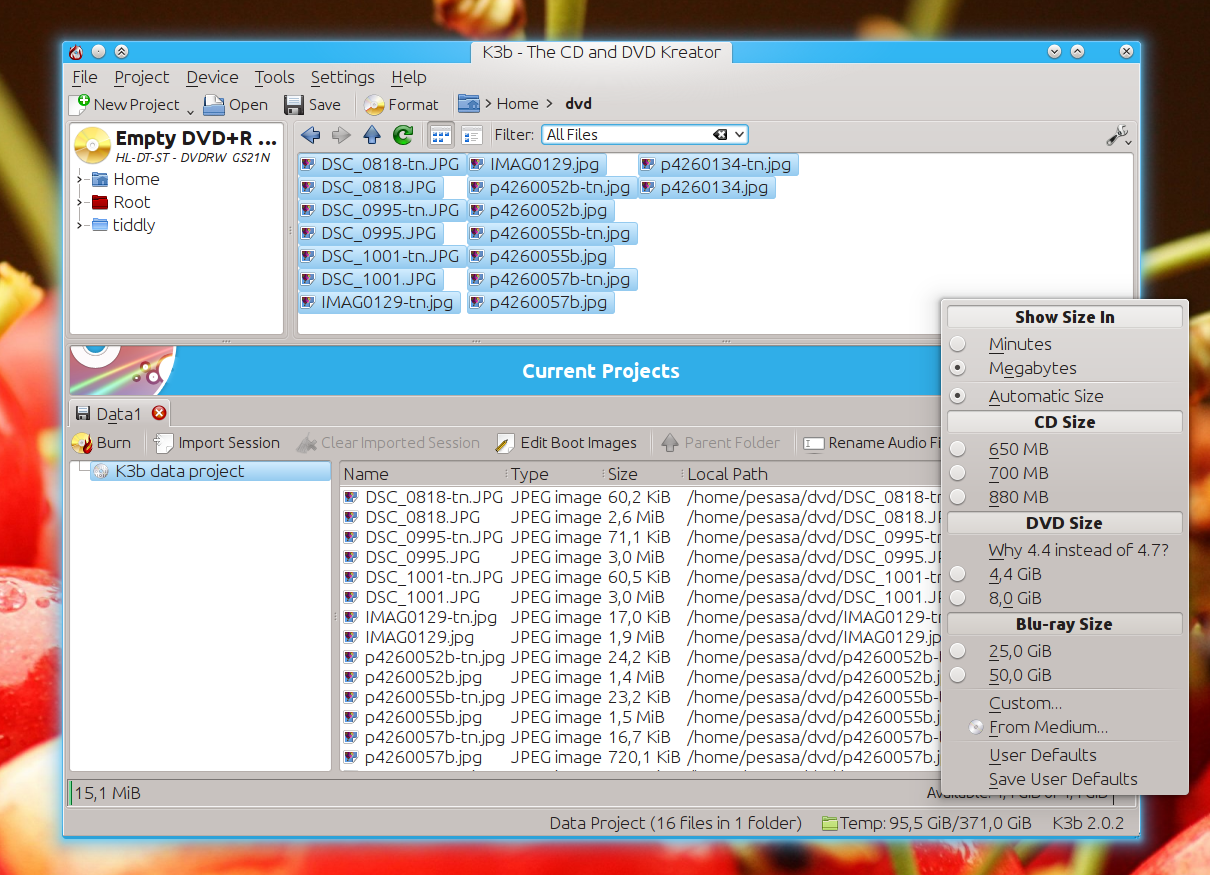
Task: Reload the folder with the green refresh icon
Action: coord(403,135)
